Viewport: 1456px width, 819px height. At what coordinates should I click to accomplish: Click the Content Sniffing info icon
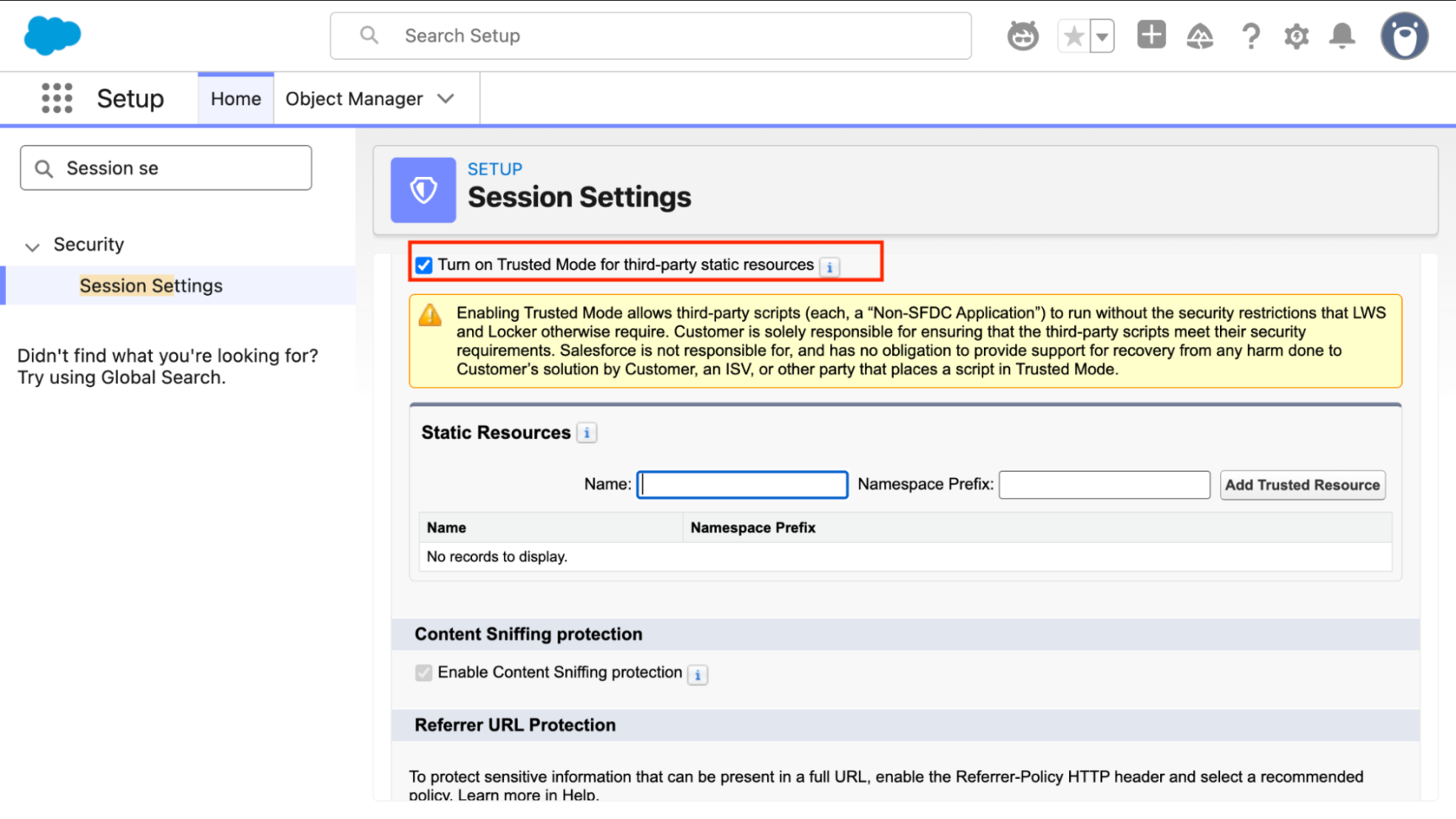[697, 675]
